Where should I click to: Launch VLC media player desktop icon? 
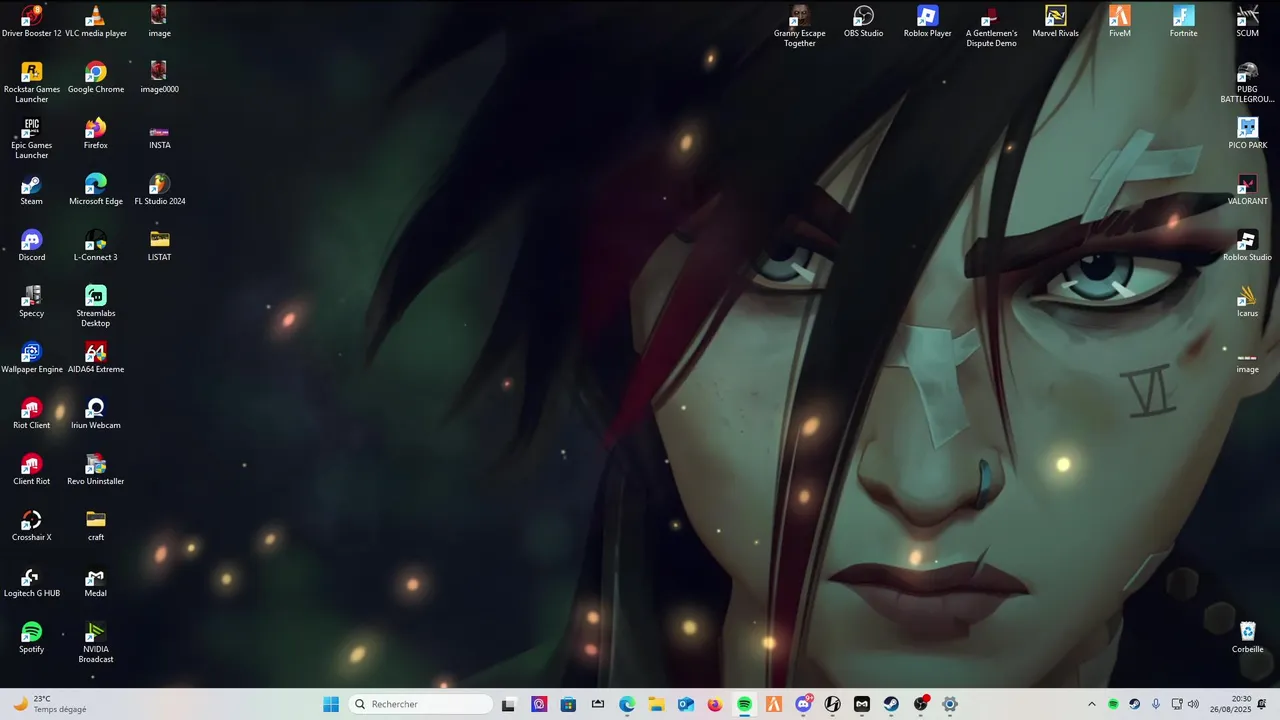[96, 21]
